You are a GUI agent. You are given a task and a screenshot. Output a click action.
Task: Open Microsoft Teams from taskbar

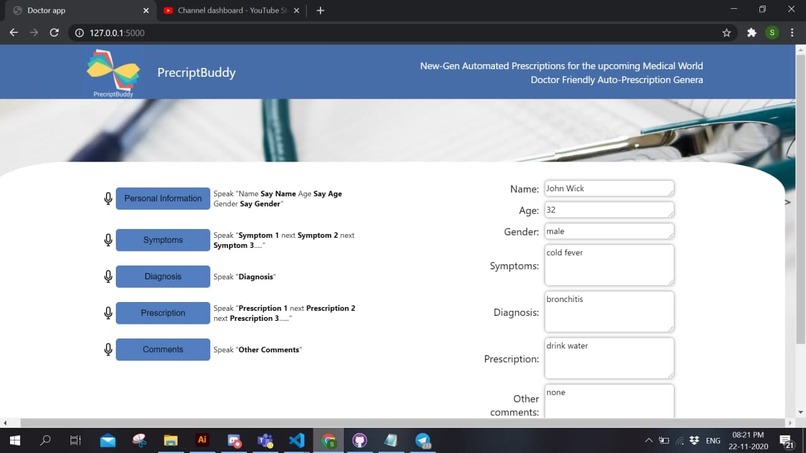265,441
